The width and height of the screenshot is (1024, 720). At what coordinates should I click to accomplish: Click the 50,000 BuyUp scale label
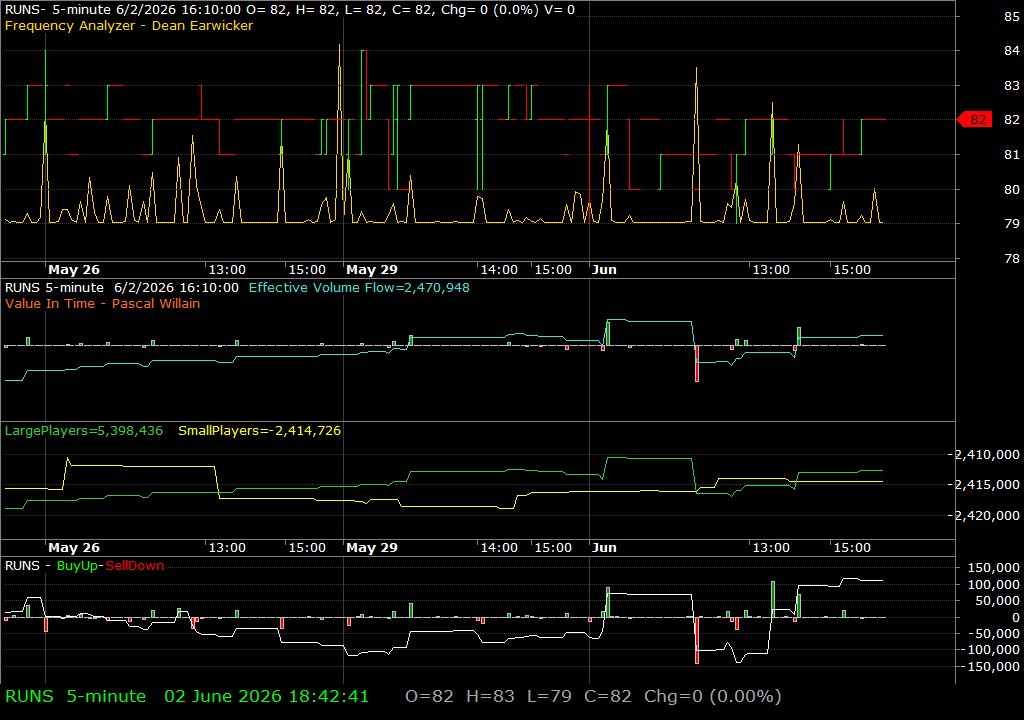[x=997, y=600]
